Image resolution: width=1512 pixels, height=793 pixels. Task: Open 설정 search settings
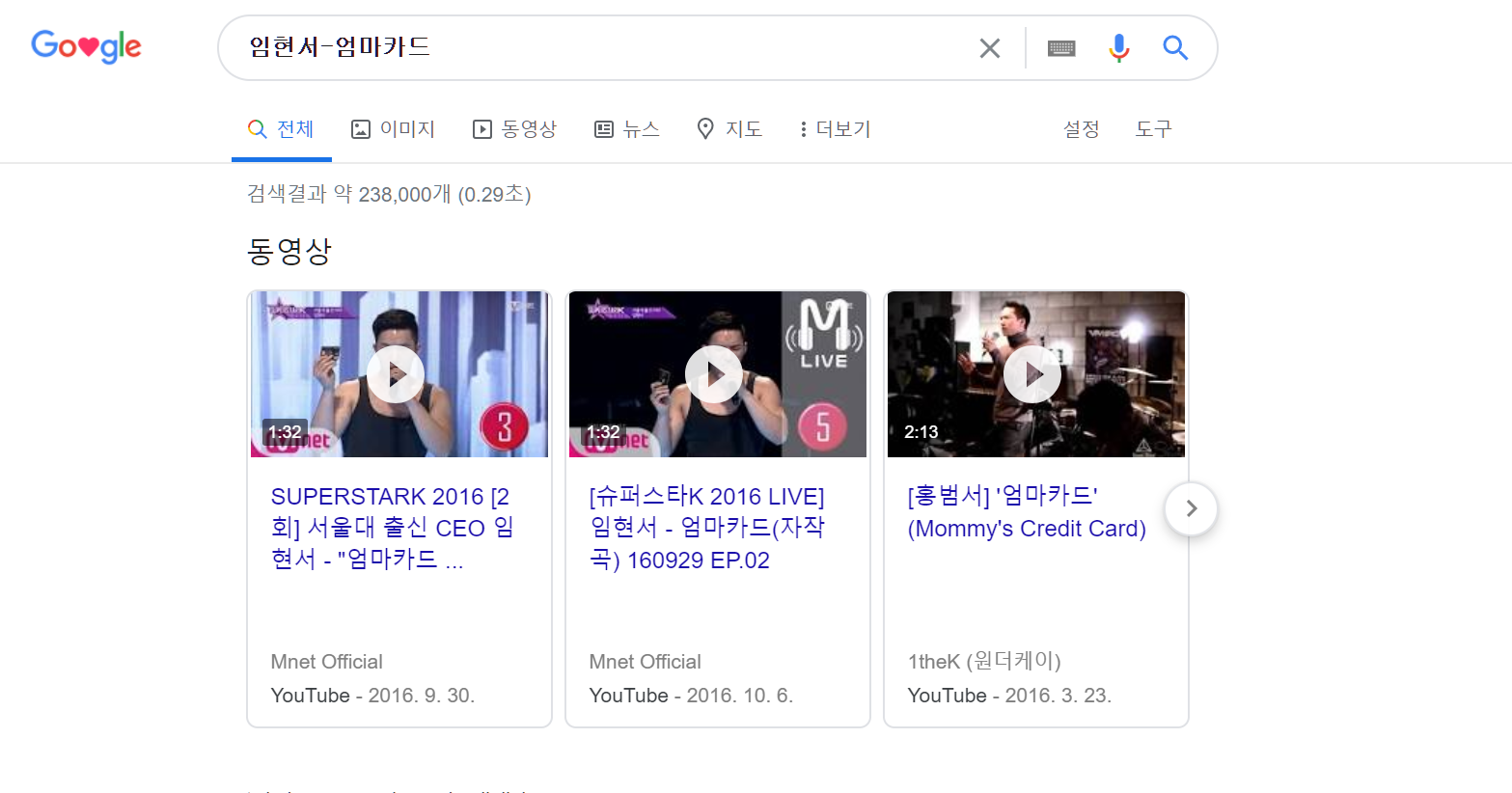click(x=1081, y=129)
